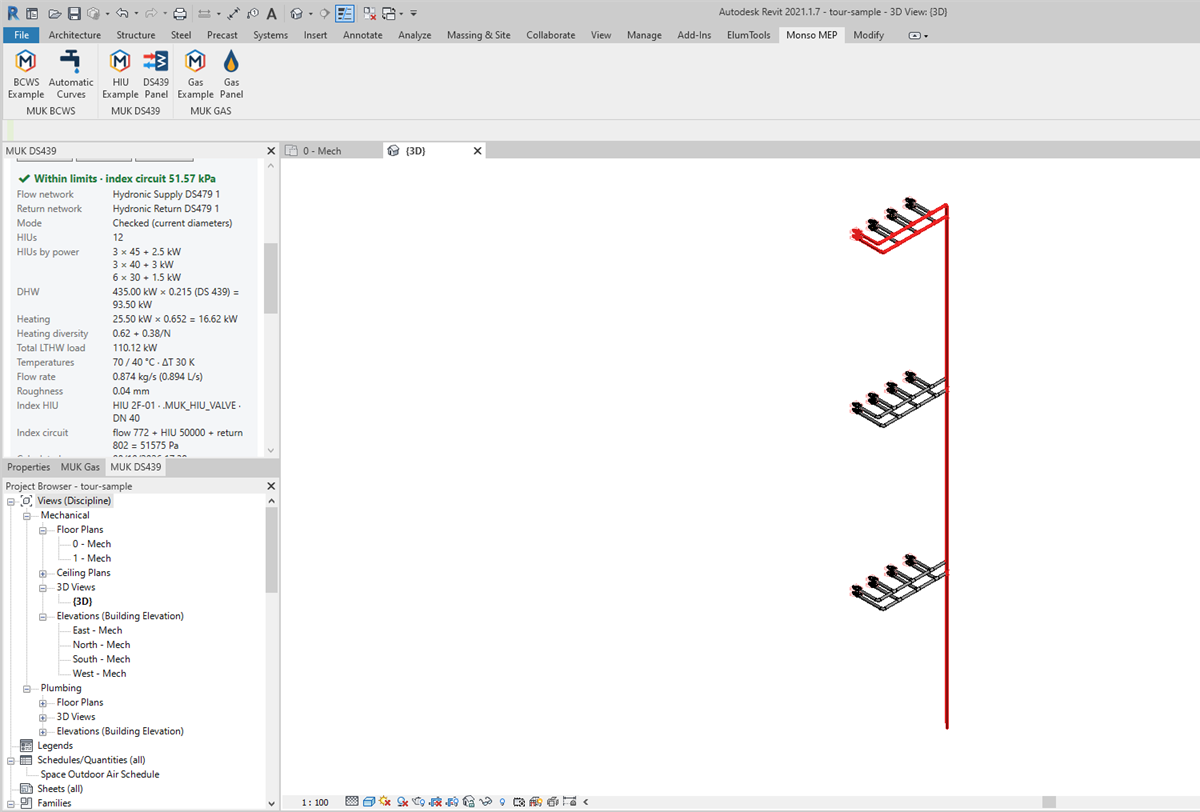Open the Visual Style cube icon
1200x812 pixels.
click(x=369, y=802)
